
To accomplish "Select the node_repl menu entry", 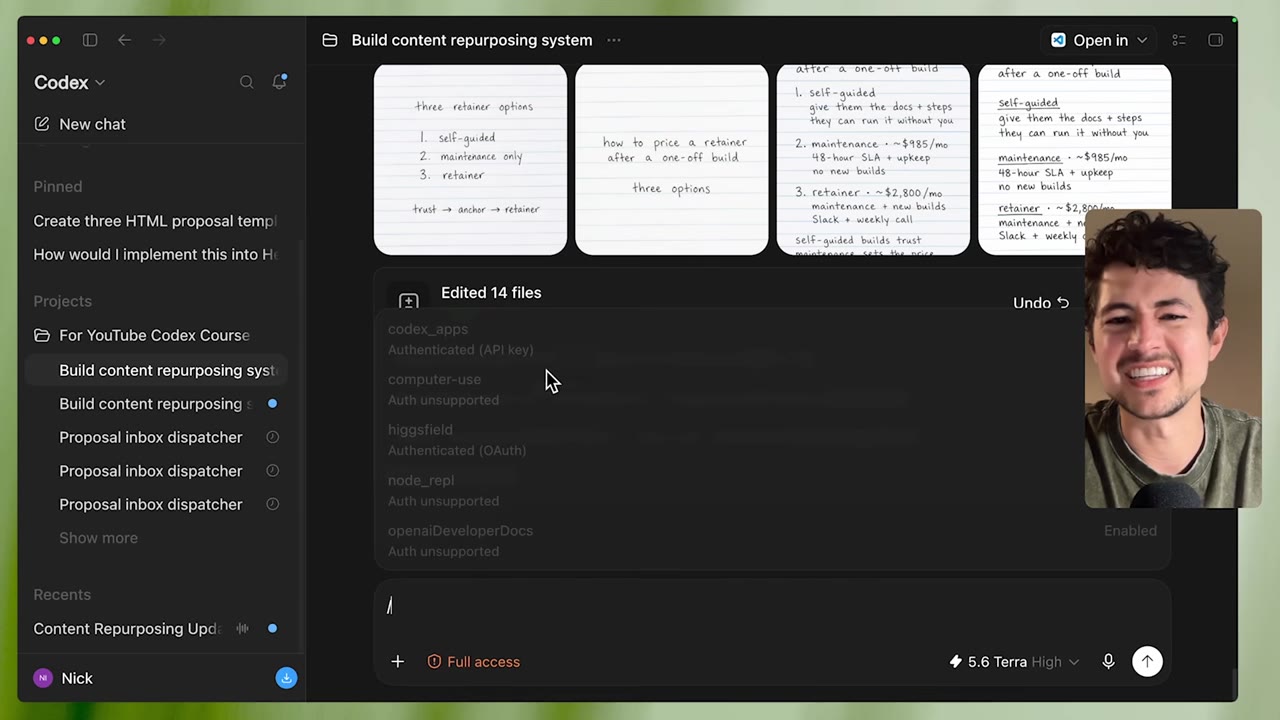I will tap(772, 490).
